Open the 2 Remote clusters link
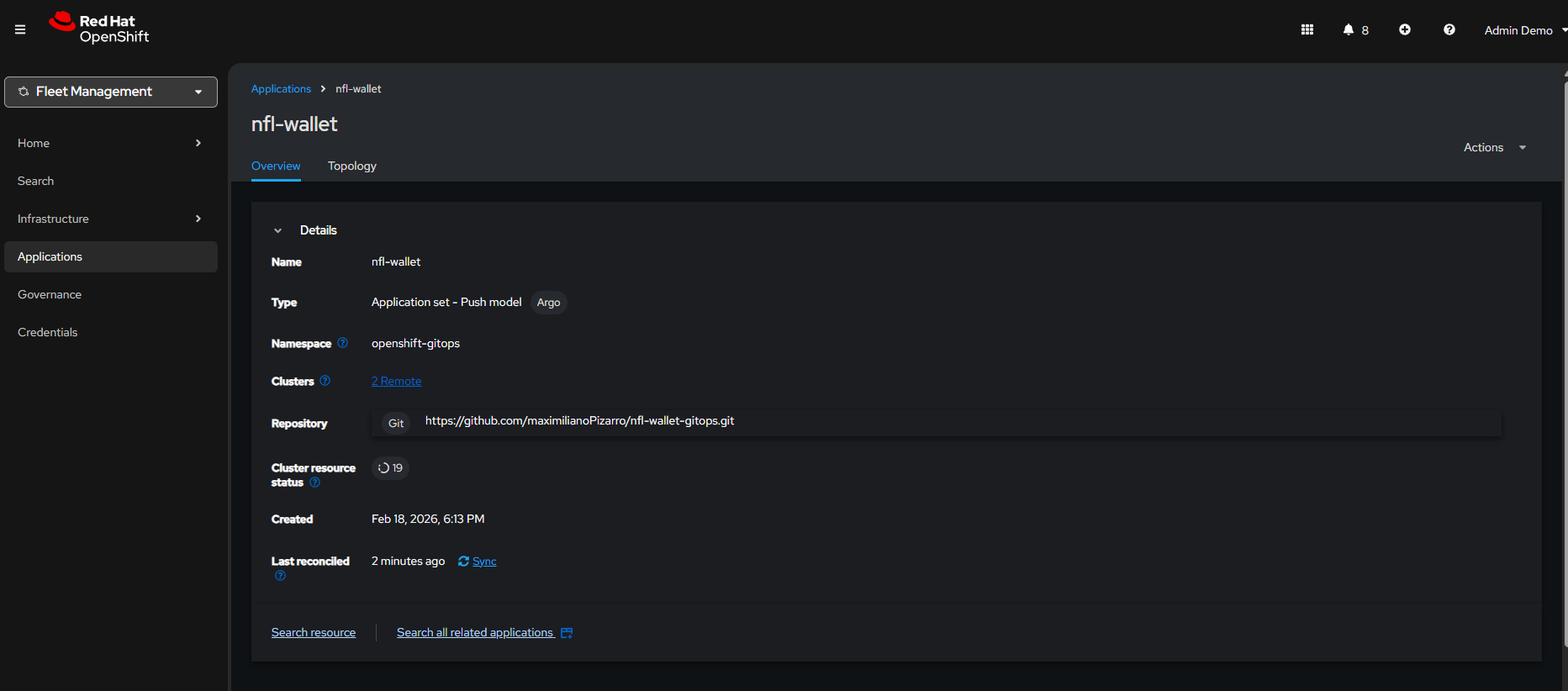This screenshot has width=1568, height=691. [x=396, y=381]
